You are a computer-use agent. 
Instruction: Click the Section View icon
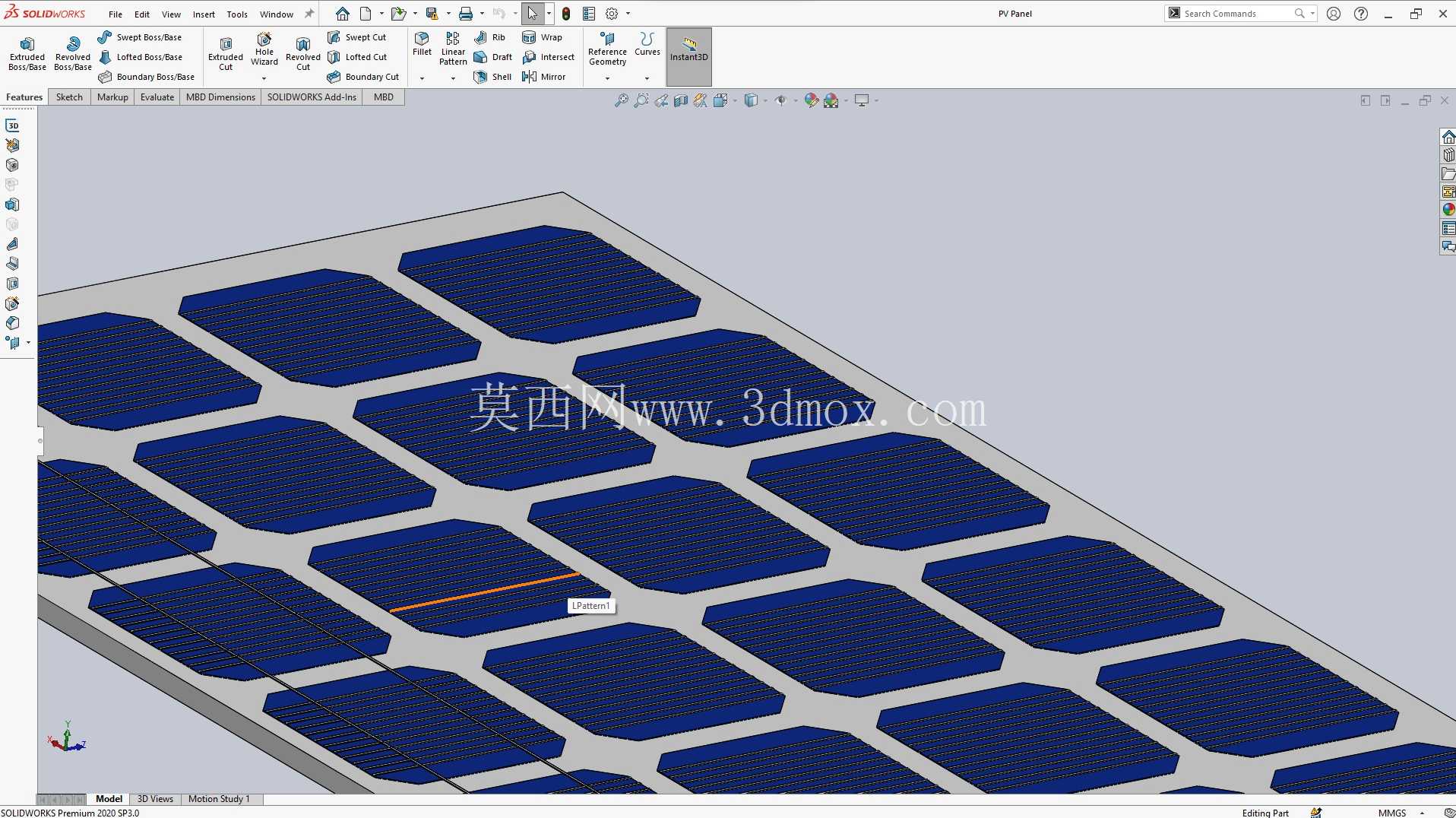(x=681, y=100)
